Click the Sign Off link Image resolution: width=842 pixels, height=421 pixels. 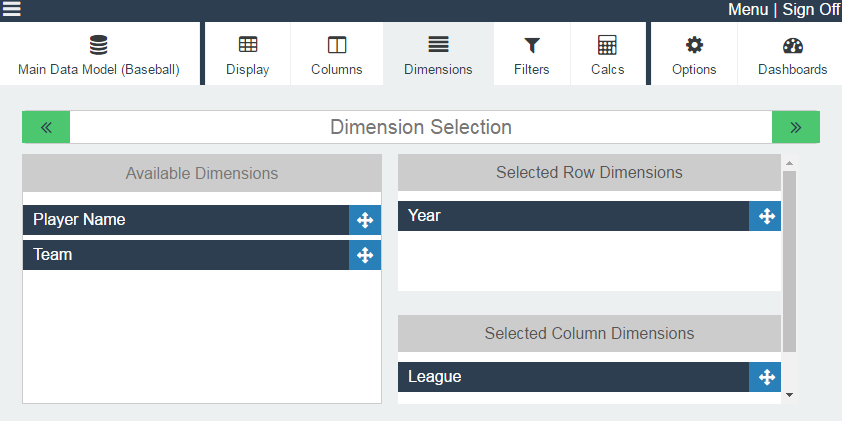click(x=811, y=9)
